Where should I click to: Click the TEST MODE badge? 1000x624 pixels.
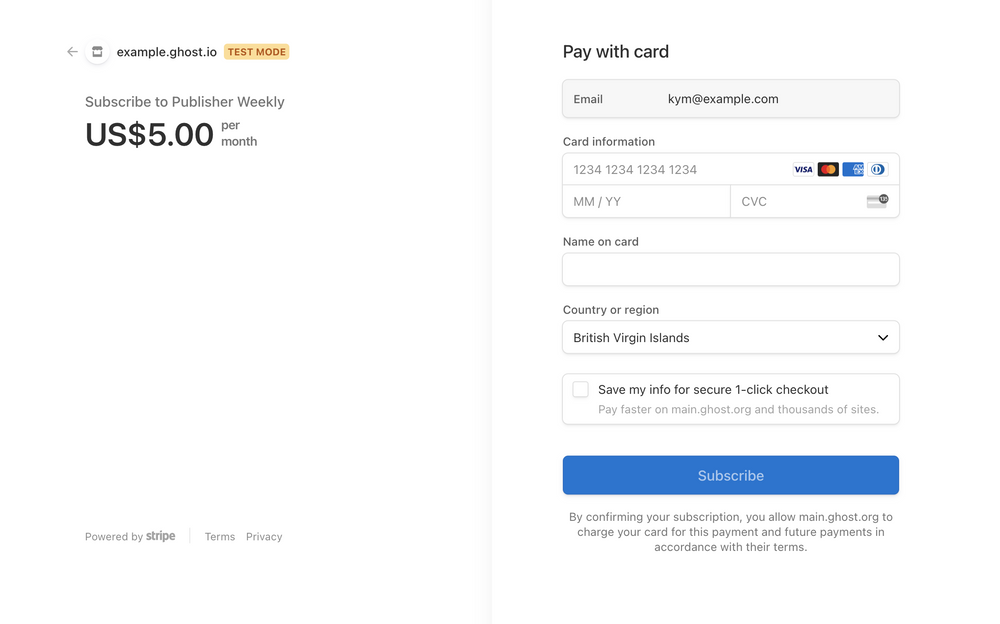[x=256, y=51]
